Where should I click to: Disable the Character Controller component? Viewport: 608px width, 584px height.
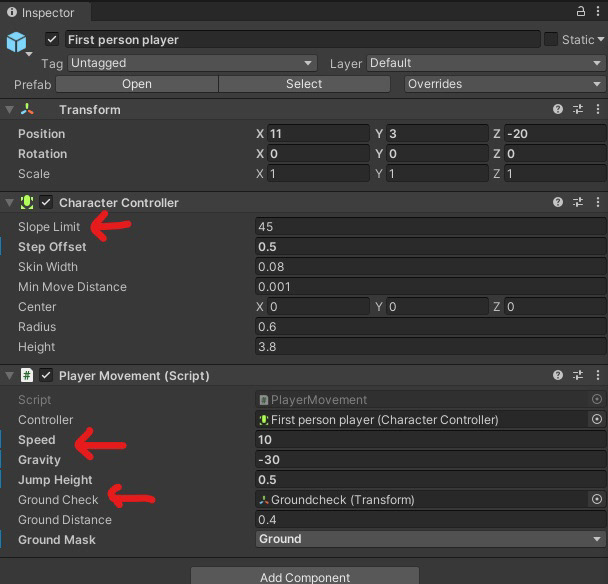pos(46,202)
